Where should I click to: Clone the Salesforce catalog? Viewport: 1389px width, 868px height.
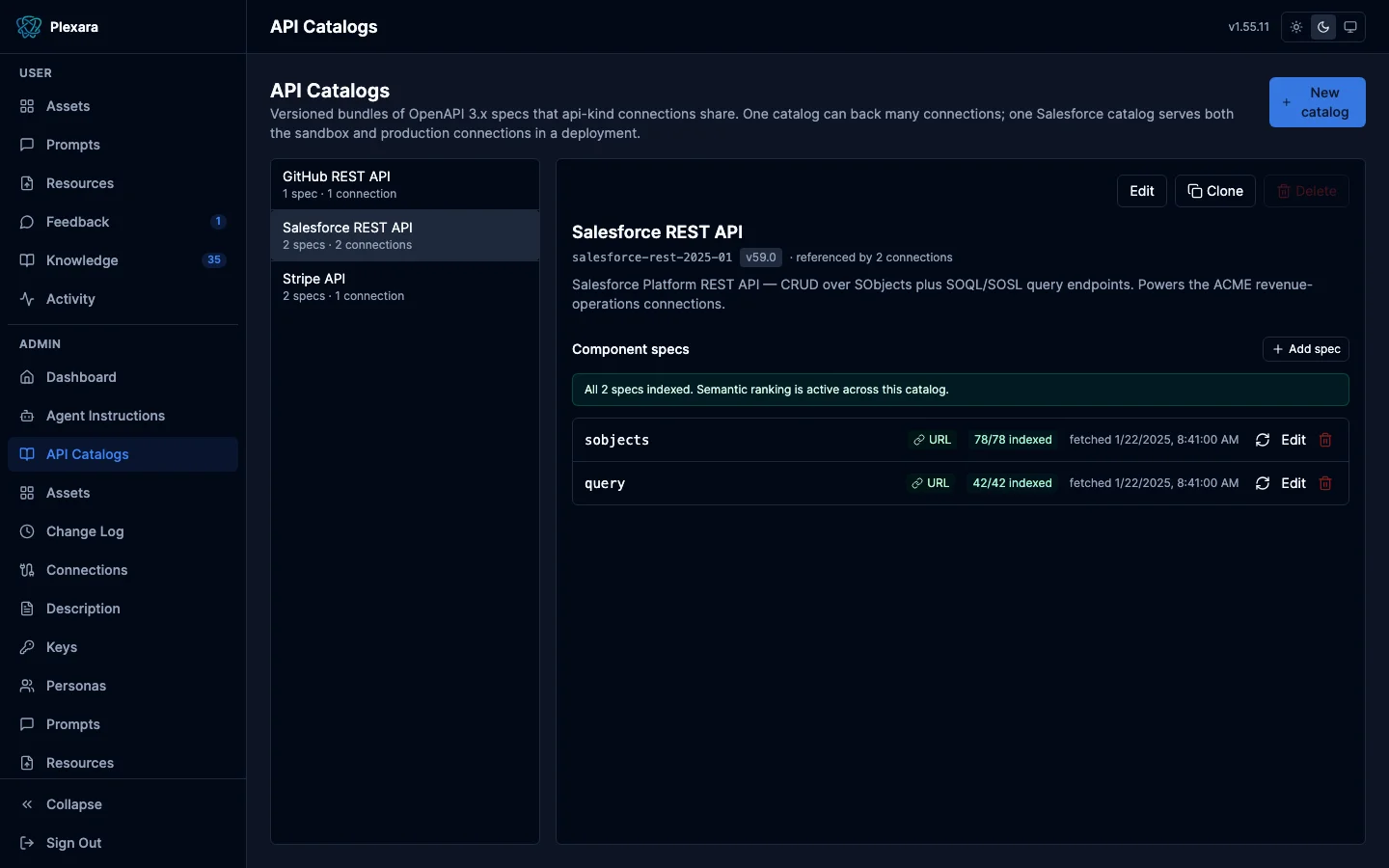pos(1215,191)
